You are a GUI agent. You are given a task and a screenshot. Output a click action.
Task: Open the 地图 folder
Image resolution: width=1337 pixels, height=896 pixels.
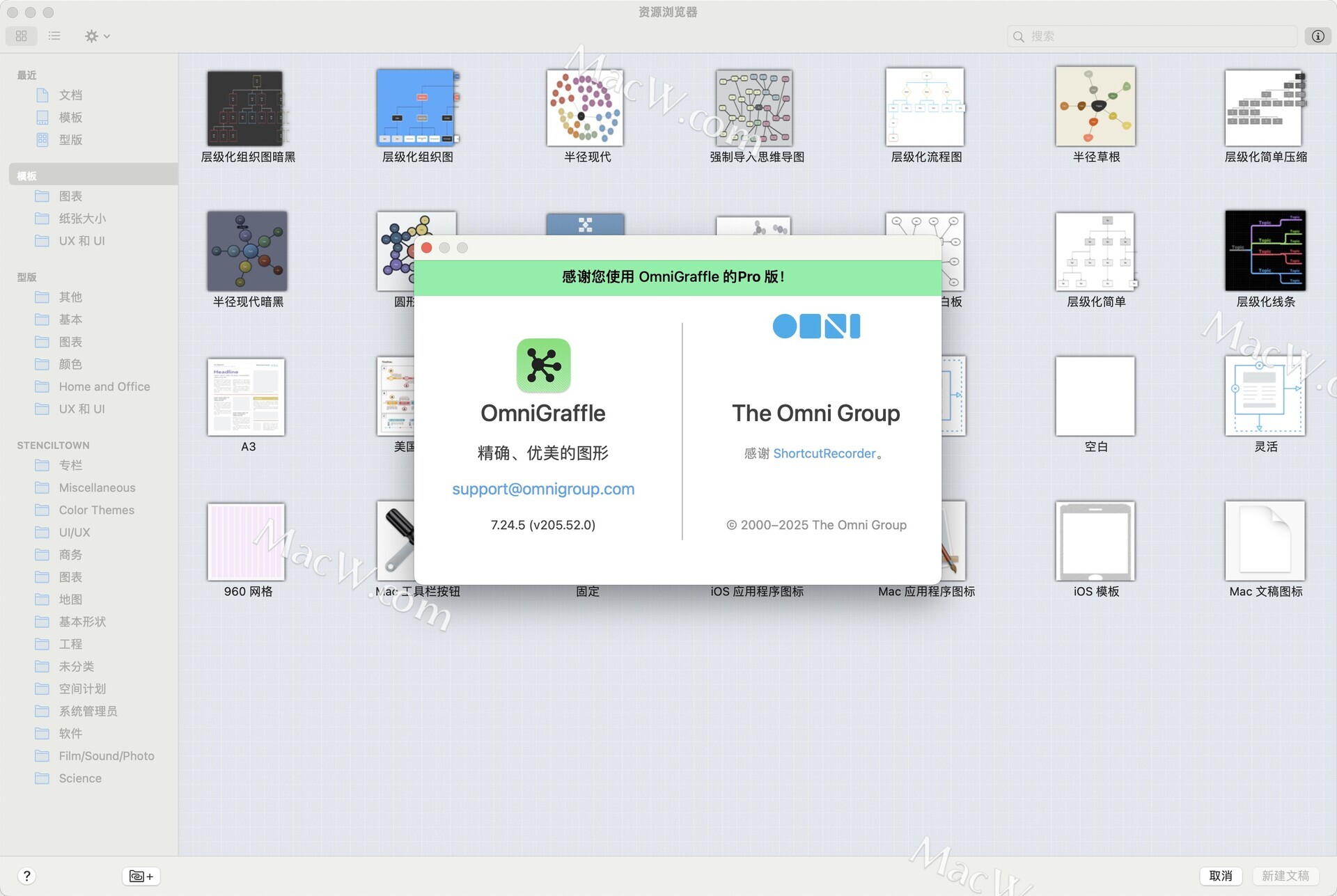coord(70,599)
